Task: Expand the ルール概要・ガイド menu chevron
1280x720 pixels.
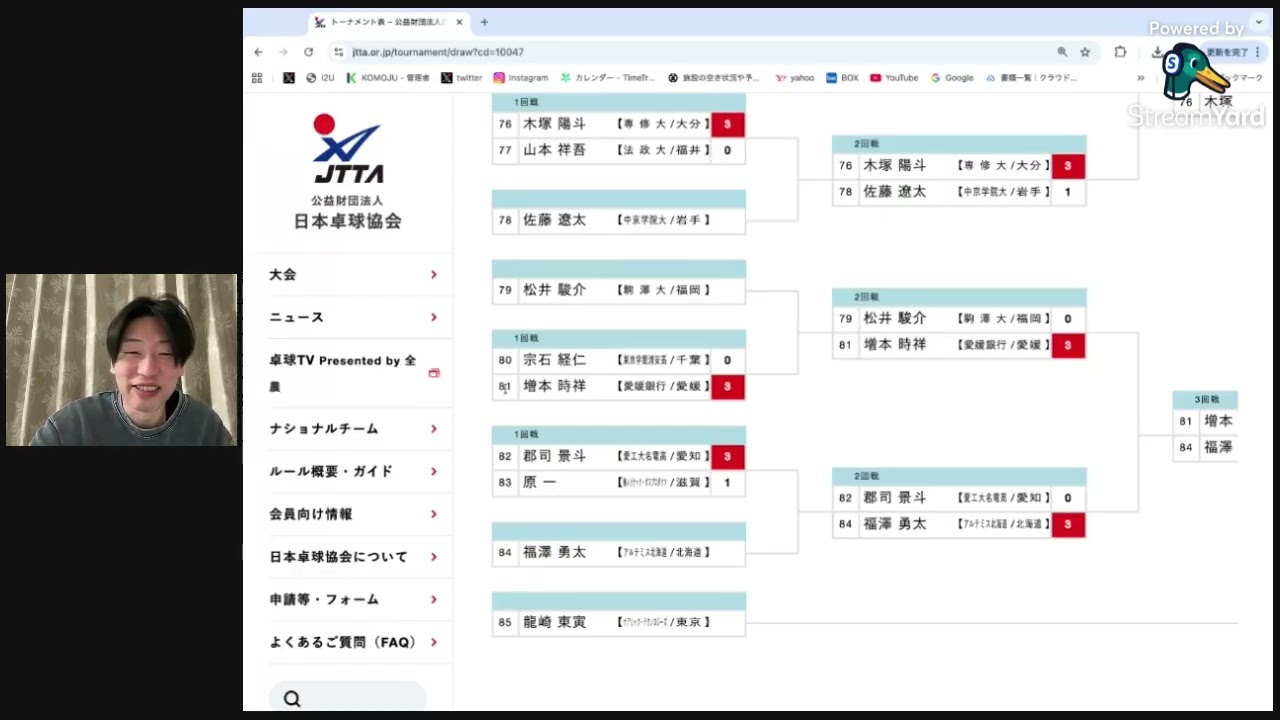Action: click(434, 471)
